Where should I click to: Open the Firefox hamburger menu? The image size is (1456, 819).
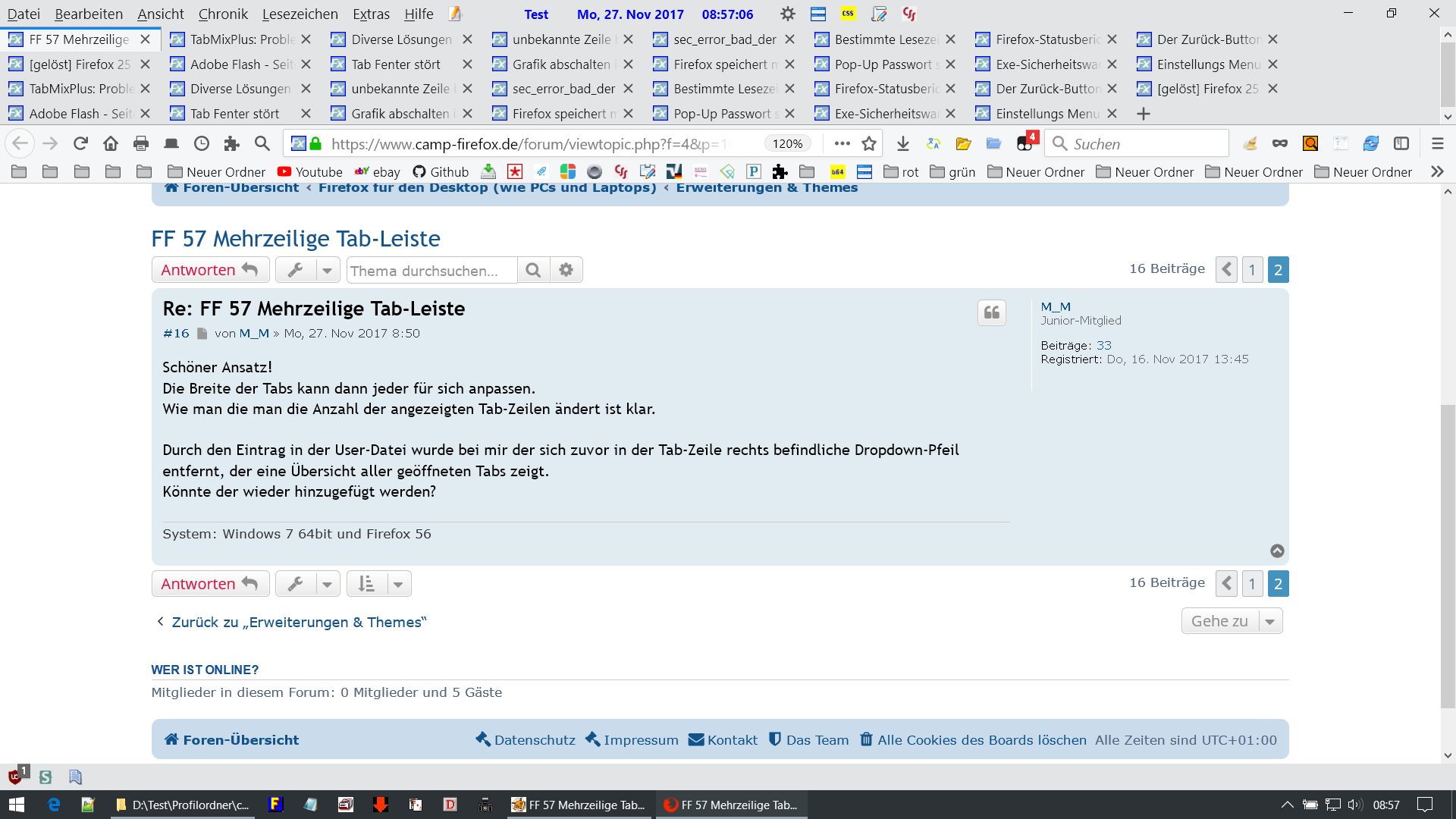[1437, 143]
